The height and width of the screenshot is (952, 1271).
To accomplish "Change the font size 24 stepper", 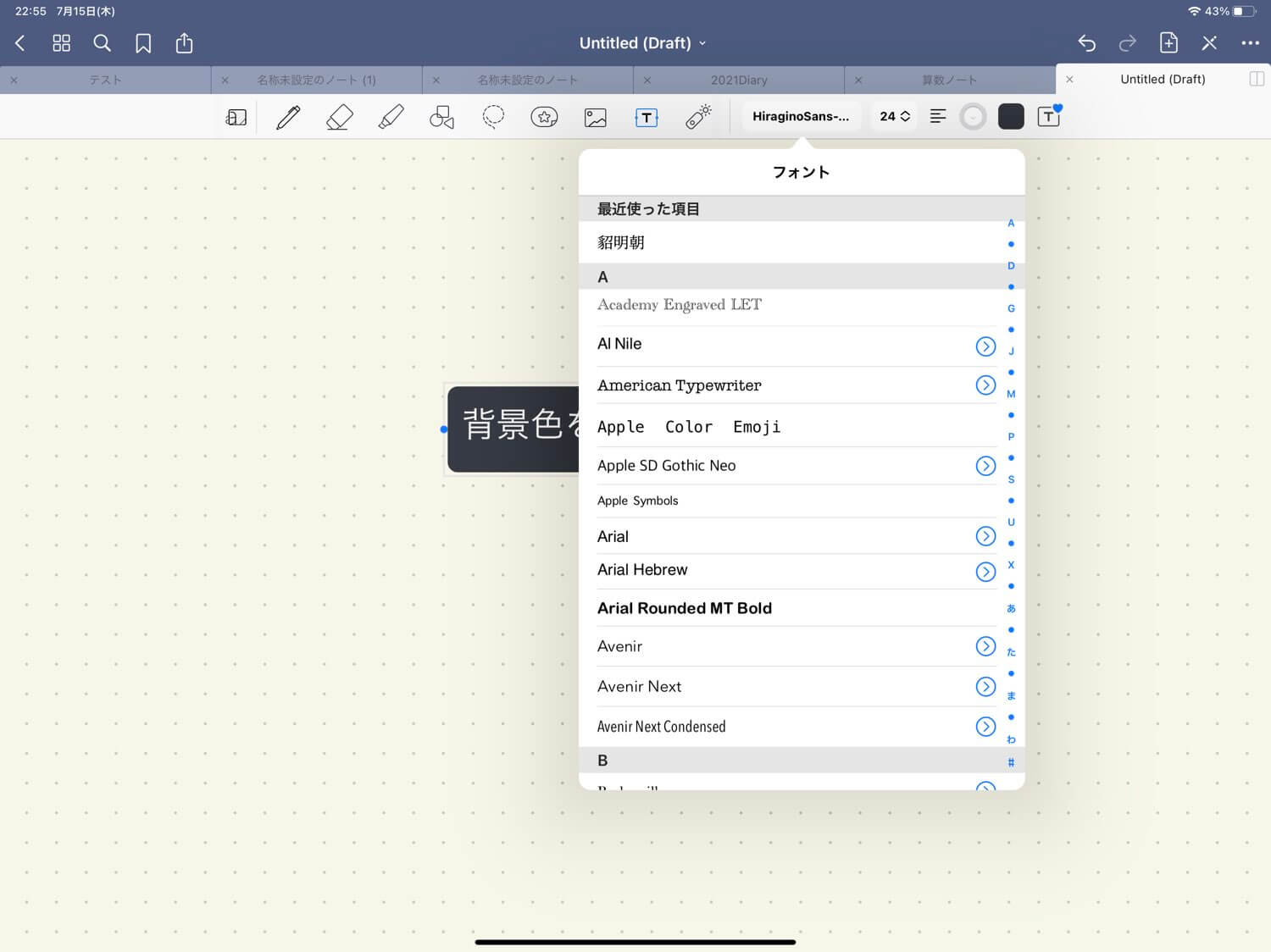I will tap(895, 116).
